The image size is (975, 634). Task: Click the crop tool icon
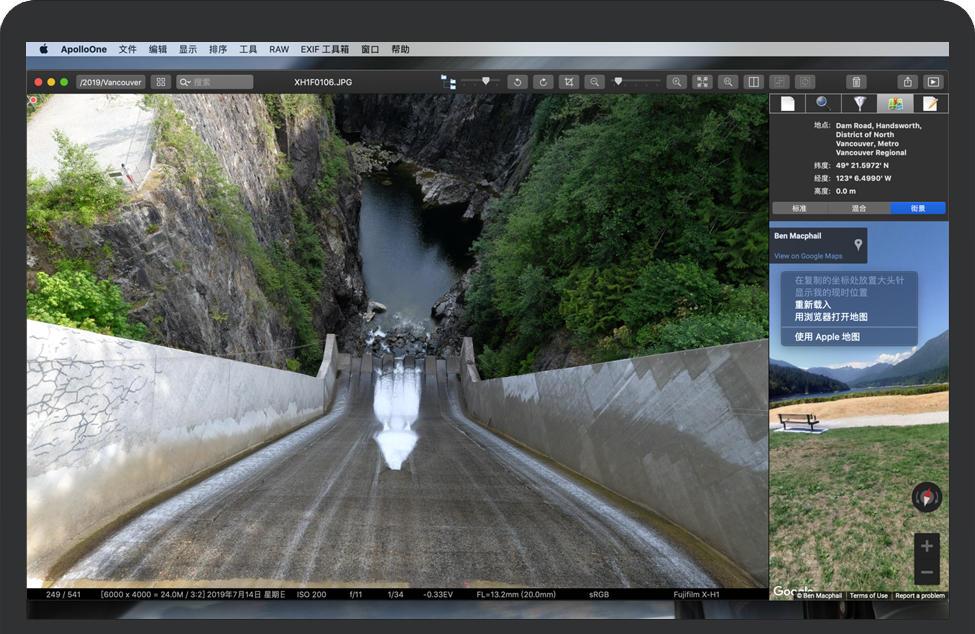569,82
